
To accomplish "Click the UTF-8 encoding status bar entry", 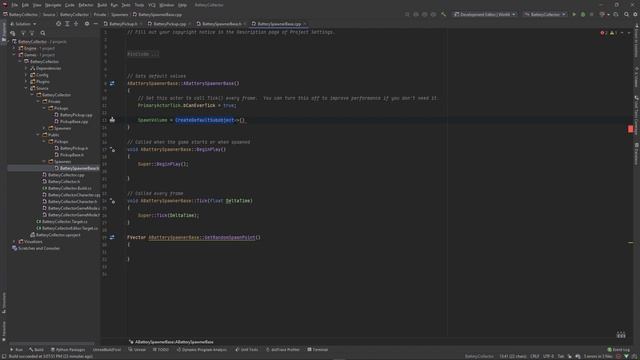I will coord(548,356).
